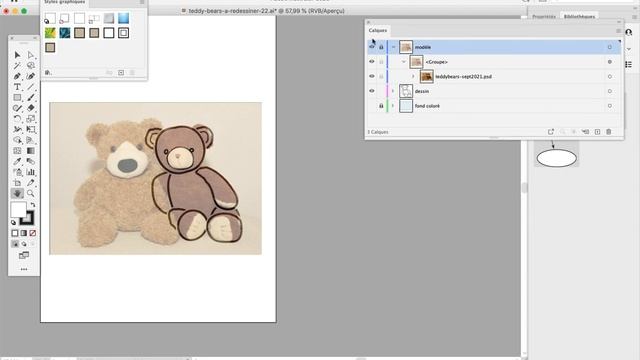
Task: Unlock the fond coloré layer lock icon
Action: (381, 106)
